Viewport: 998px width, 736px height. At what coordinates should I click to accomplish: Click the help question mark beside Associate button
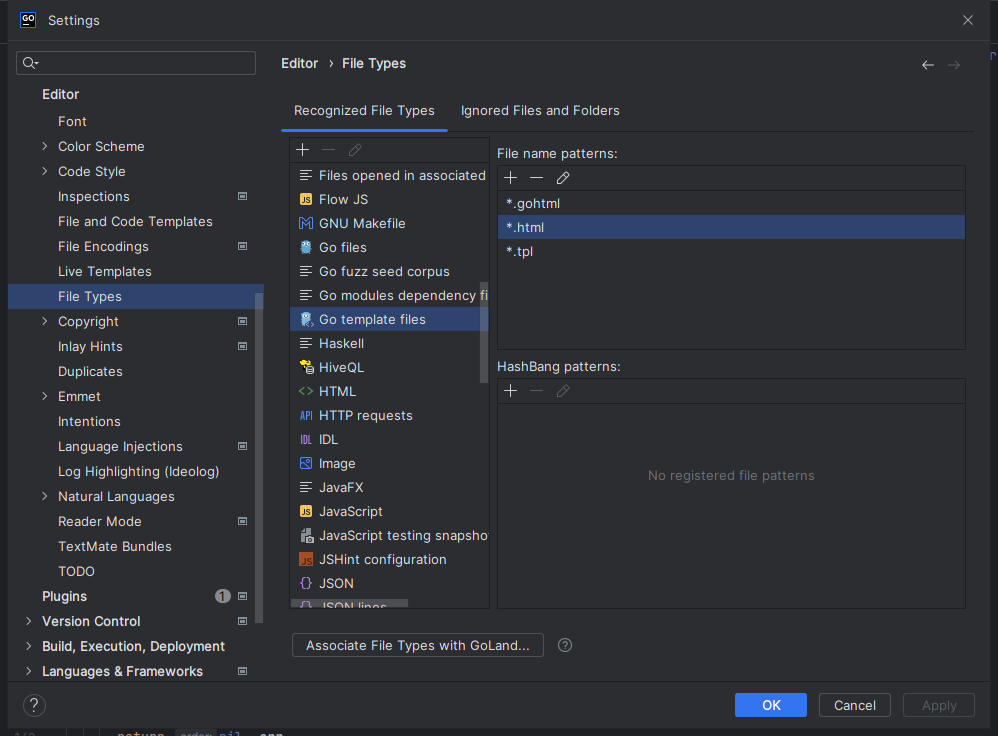[x=565, y=645]
